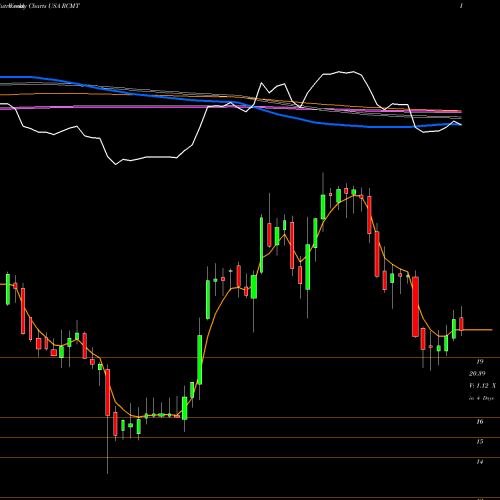Click the '20.39' last price value
500x500 pixels.
pos(477,374)
